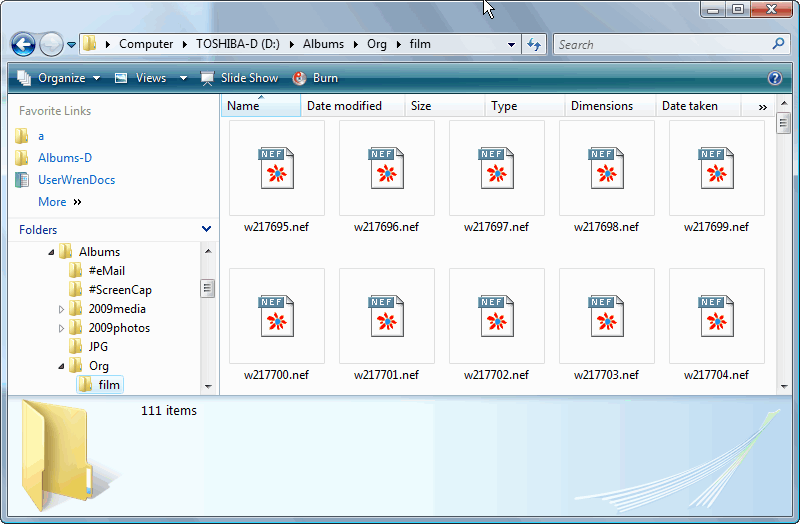The height and width of the screenshot is (524, 800).
Task: Select TOSHIBA-D (D:) in the breadcrumb
Action: pos(238,44)
